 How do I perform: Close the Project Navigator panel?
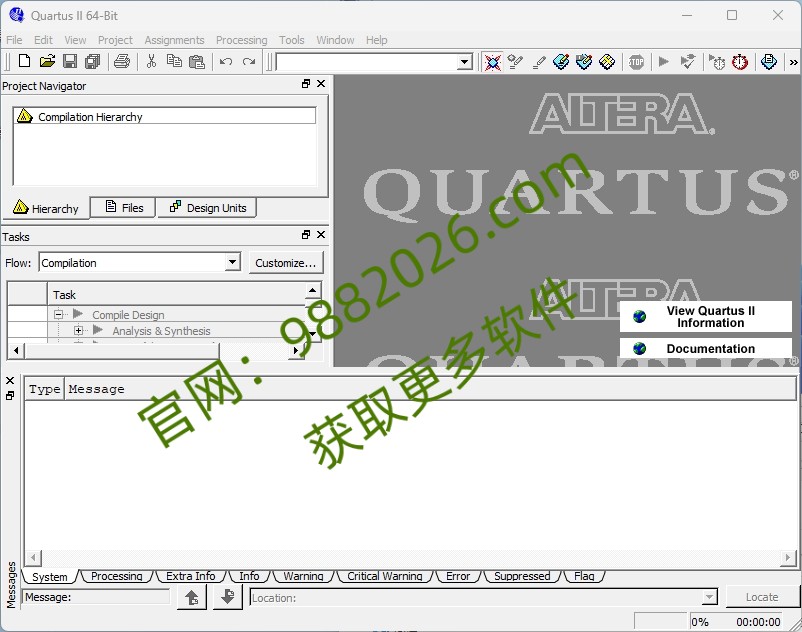[321, 83]
